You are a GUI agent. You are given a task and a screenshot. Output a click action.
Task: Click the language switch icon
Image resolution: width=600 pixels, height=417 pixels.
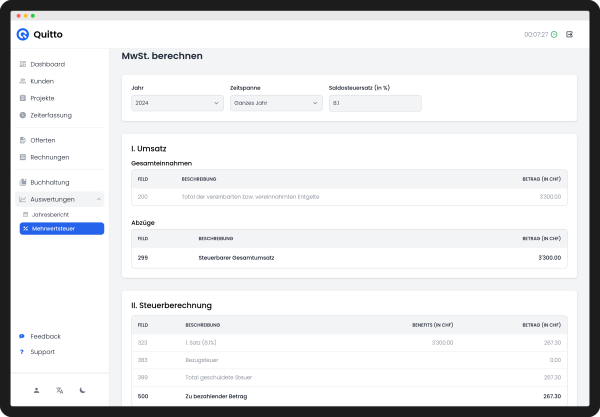pos(60,390)
